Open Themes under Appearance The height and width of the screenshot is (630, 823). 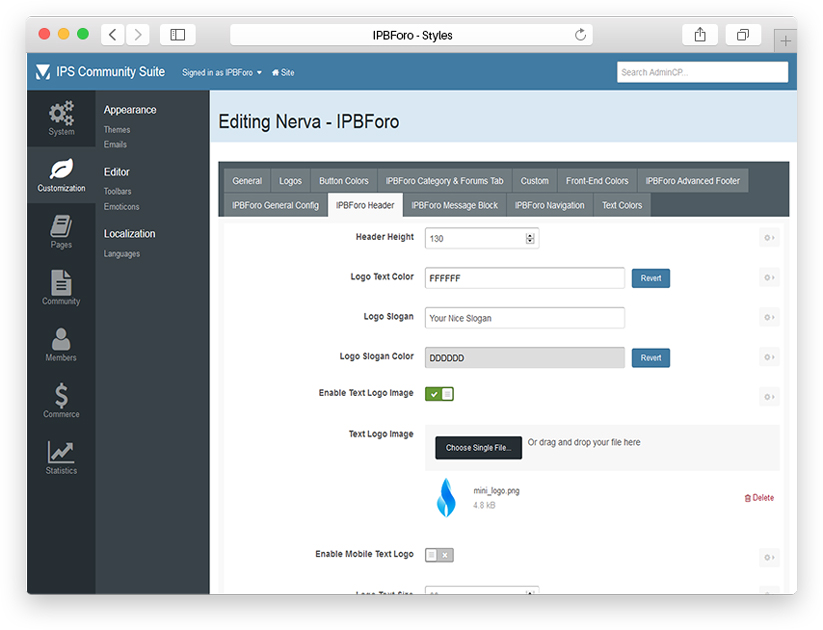pos(117,130)
